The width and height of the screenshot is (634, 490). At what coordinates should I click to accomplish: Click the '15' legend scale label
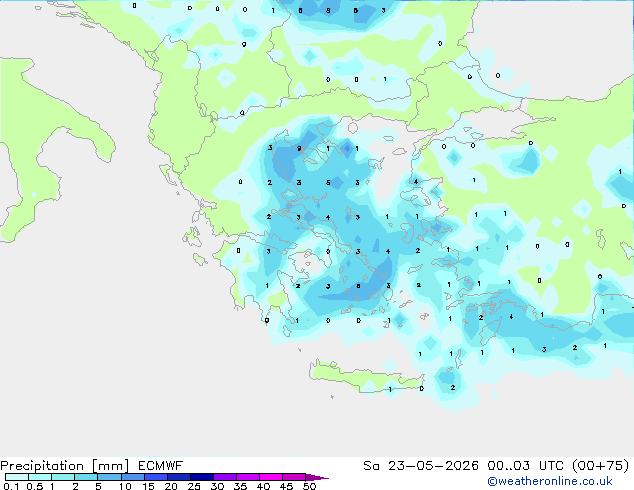148,486
